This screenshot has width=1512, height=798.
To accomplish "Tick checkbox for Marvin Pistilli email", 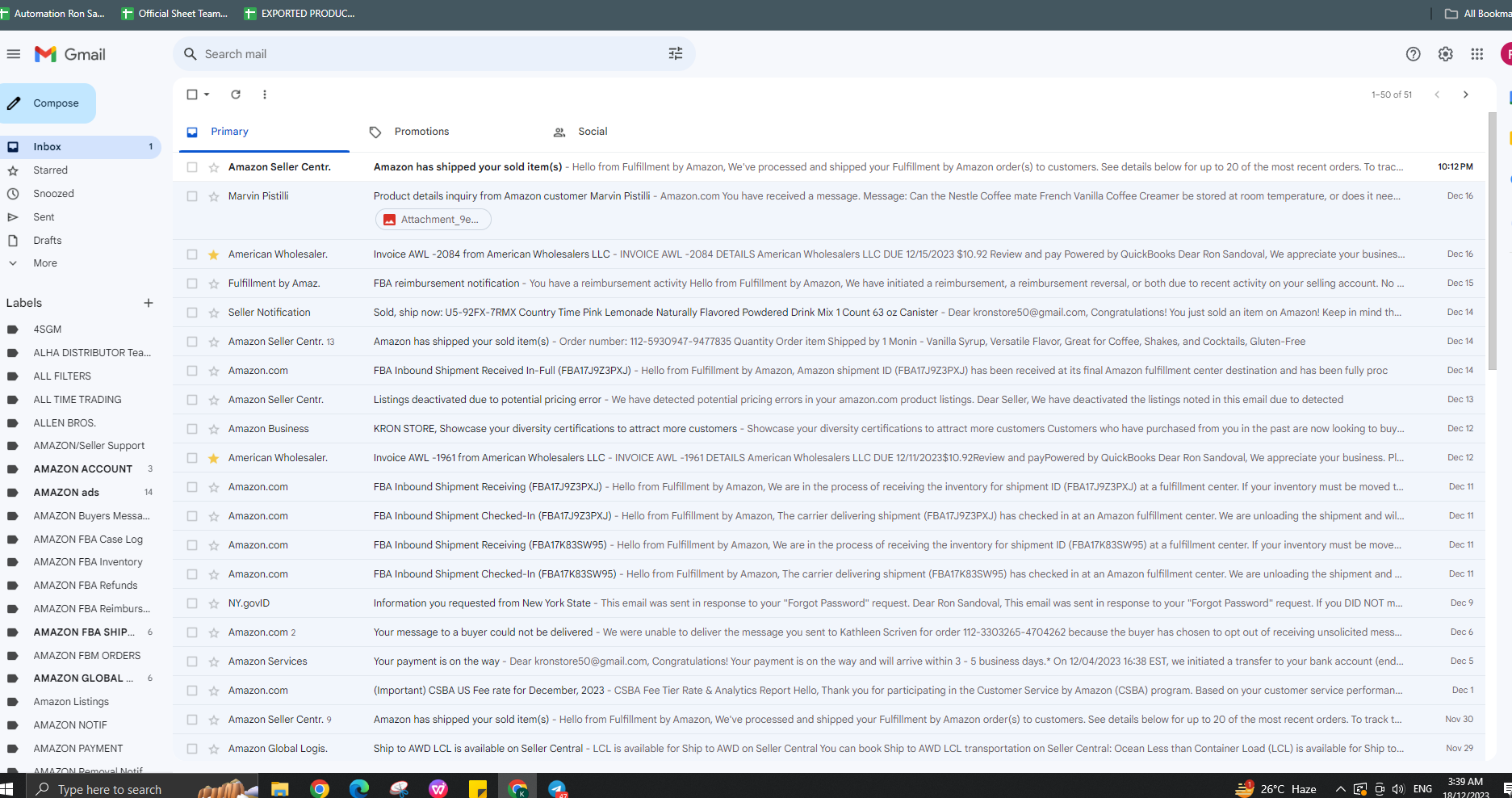I will pyautogui.click(x=192, y=196).
